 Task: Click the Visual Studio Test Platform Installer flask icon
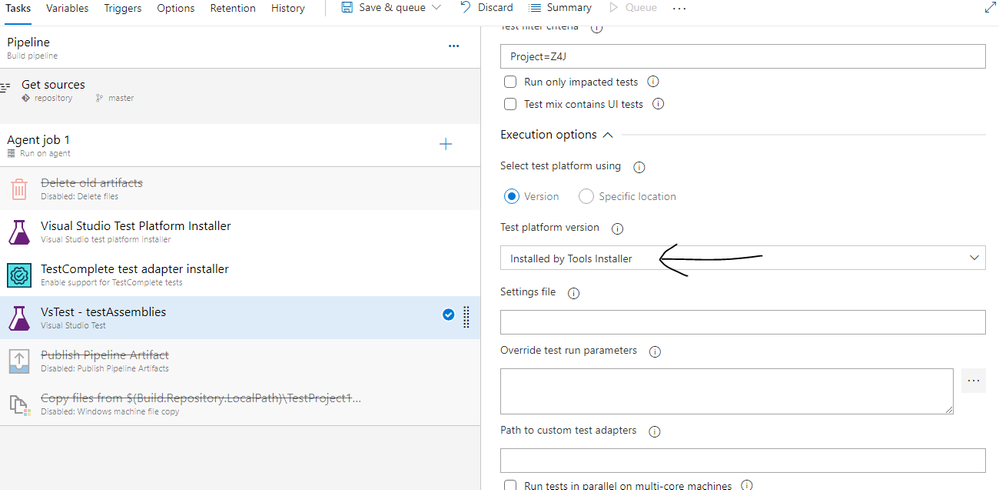click(x=20, y=232)
